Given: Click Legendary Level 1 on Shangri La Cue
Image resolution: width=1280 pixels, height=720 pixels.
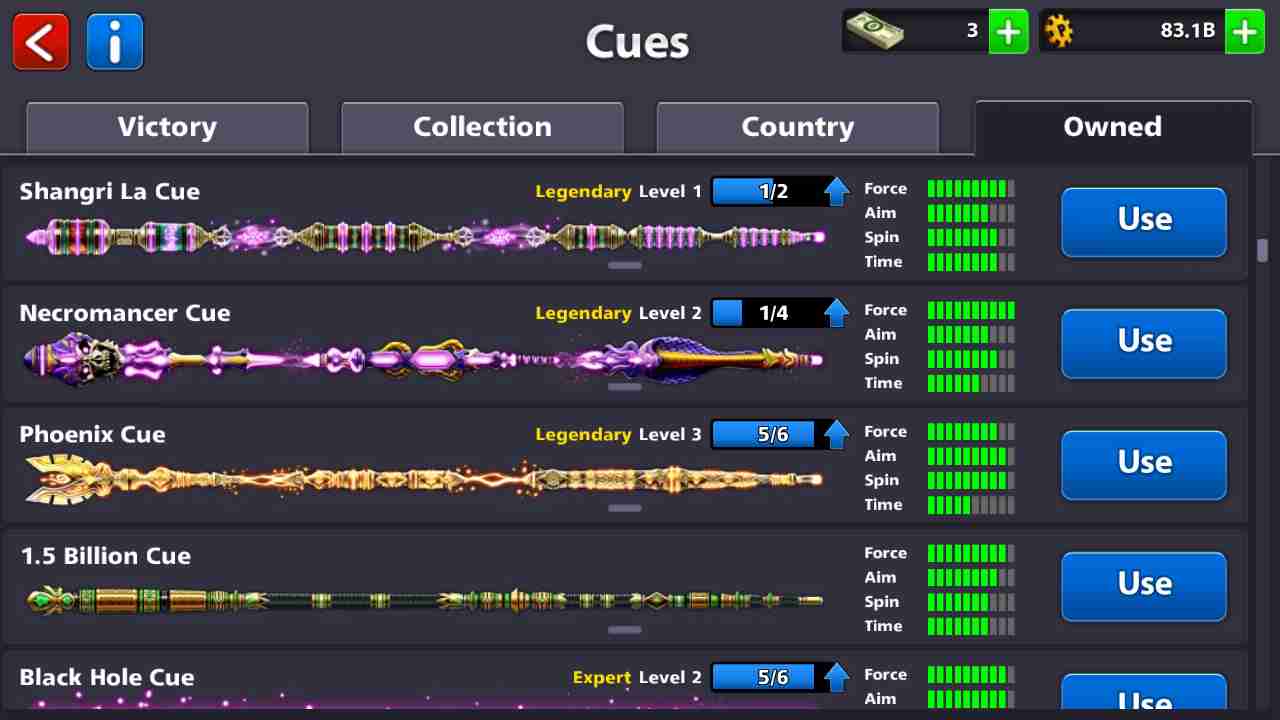Looking at the screenshot, I should pyautogui.click(x=618, y=191).
